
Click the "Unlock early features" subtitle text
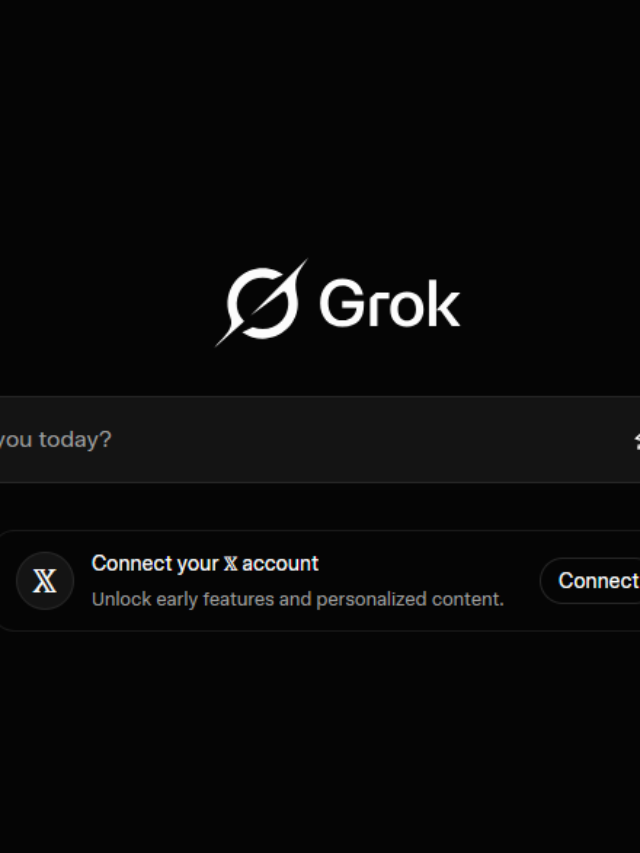pyautogui.click(x=297, y=600)
